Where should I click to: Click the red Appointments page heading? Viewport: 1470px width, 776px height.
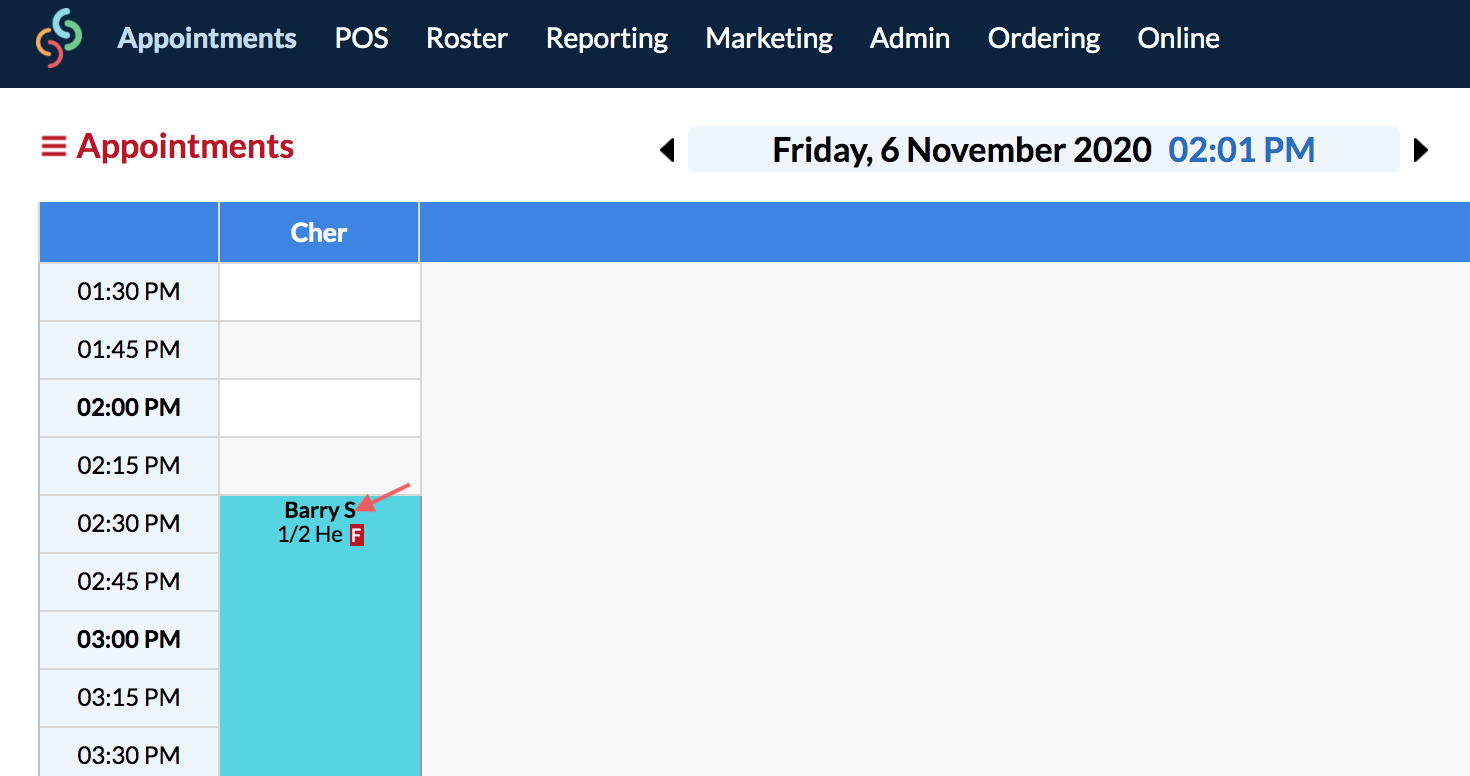(185, 146)
